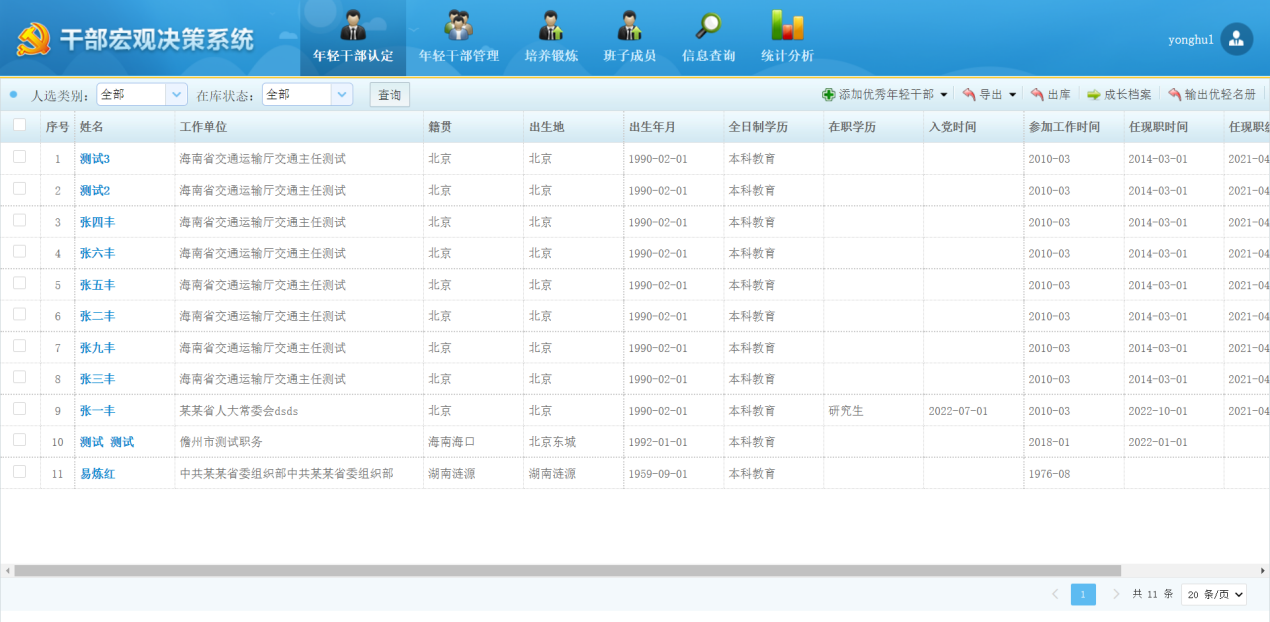1270x622 pixels.
Task: Click the 培养锻炼 navigation icon
Action: (551, 25)
